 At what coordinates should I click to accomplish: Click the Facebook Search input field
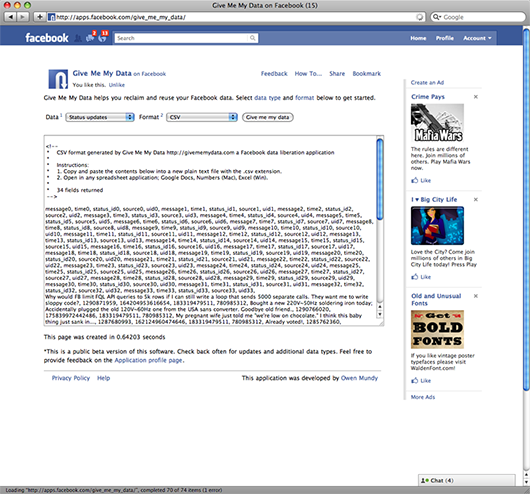(181, 38)
